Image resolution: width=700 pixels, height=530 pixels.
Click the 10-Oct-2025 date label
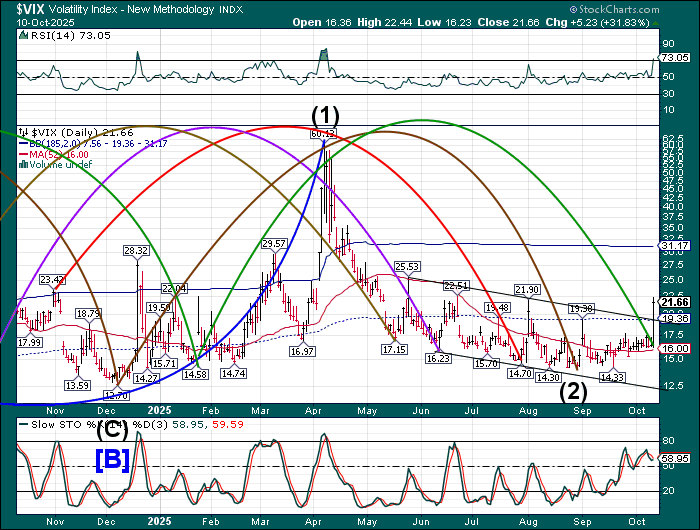tap(29, 22)
